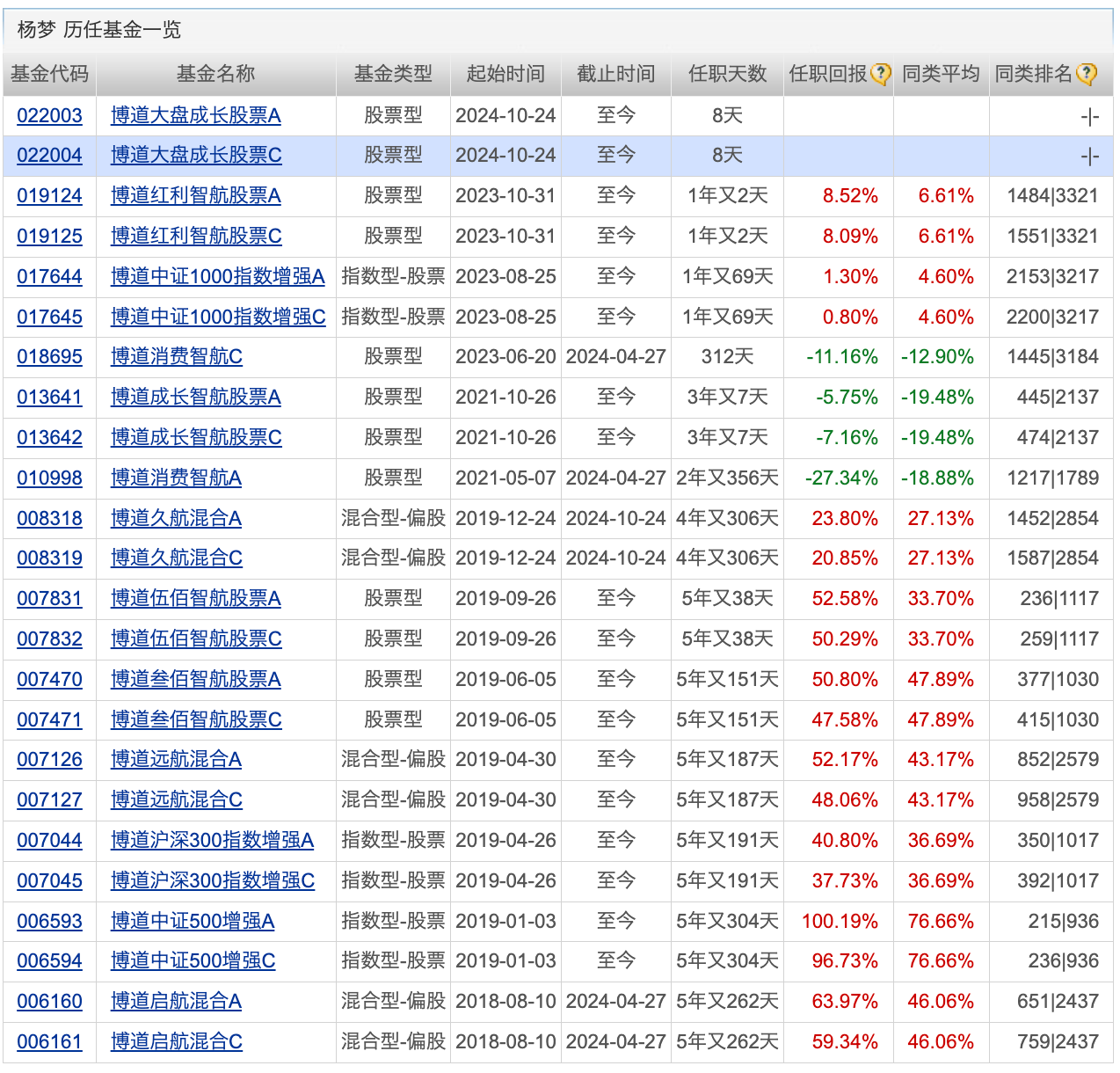This screenshot has height=1073, width=1120.
Task: Open 博道伍佰智航股票A link
Action: tap(196, 599)
